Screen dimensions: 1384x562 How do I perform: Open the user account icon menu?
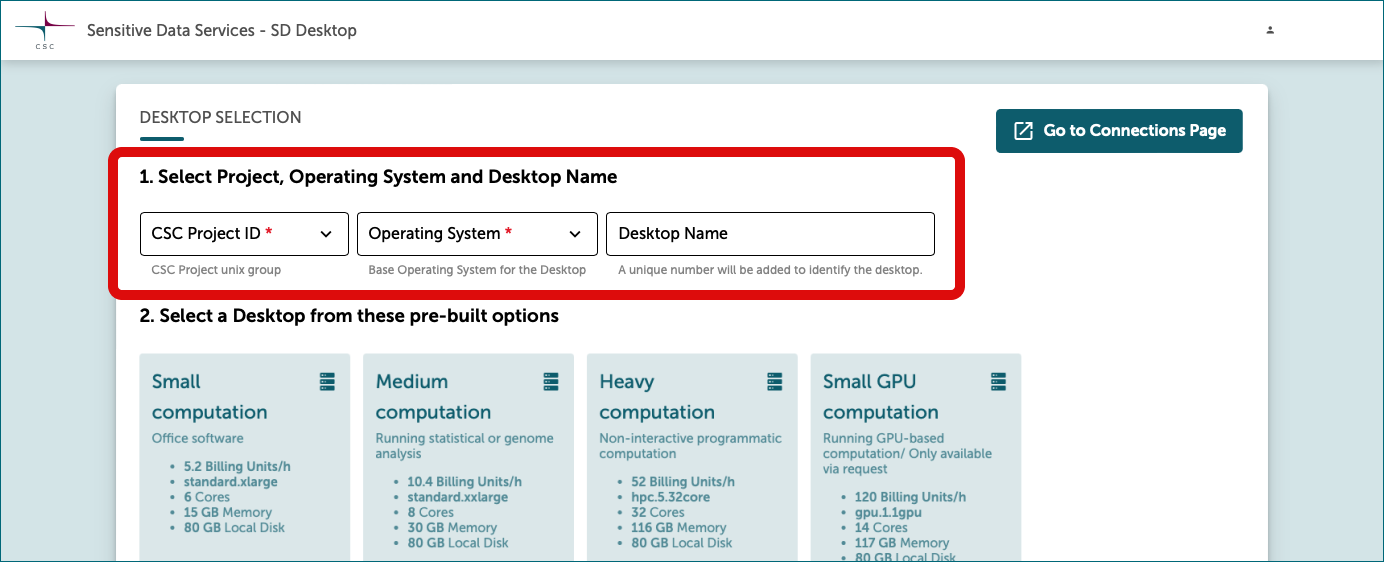1270,30
